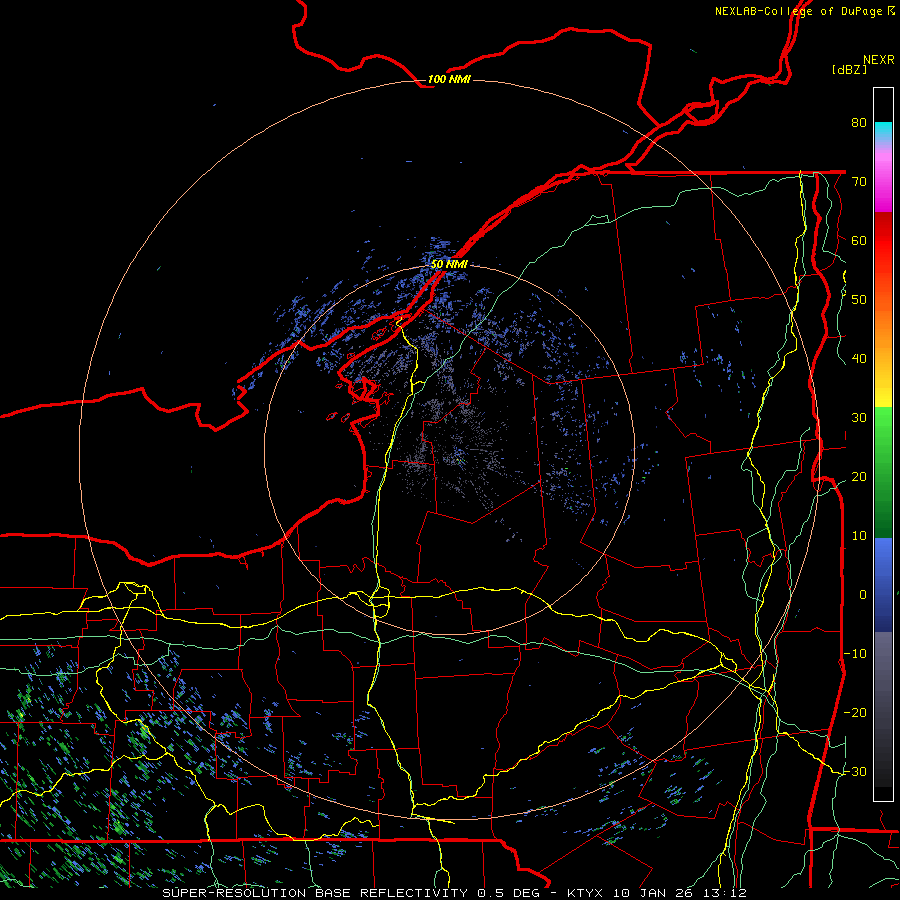Click the 20 value on the dBZ scale

click(x=859, y=477)
